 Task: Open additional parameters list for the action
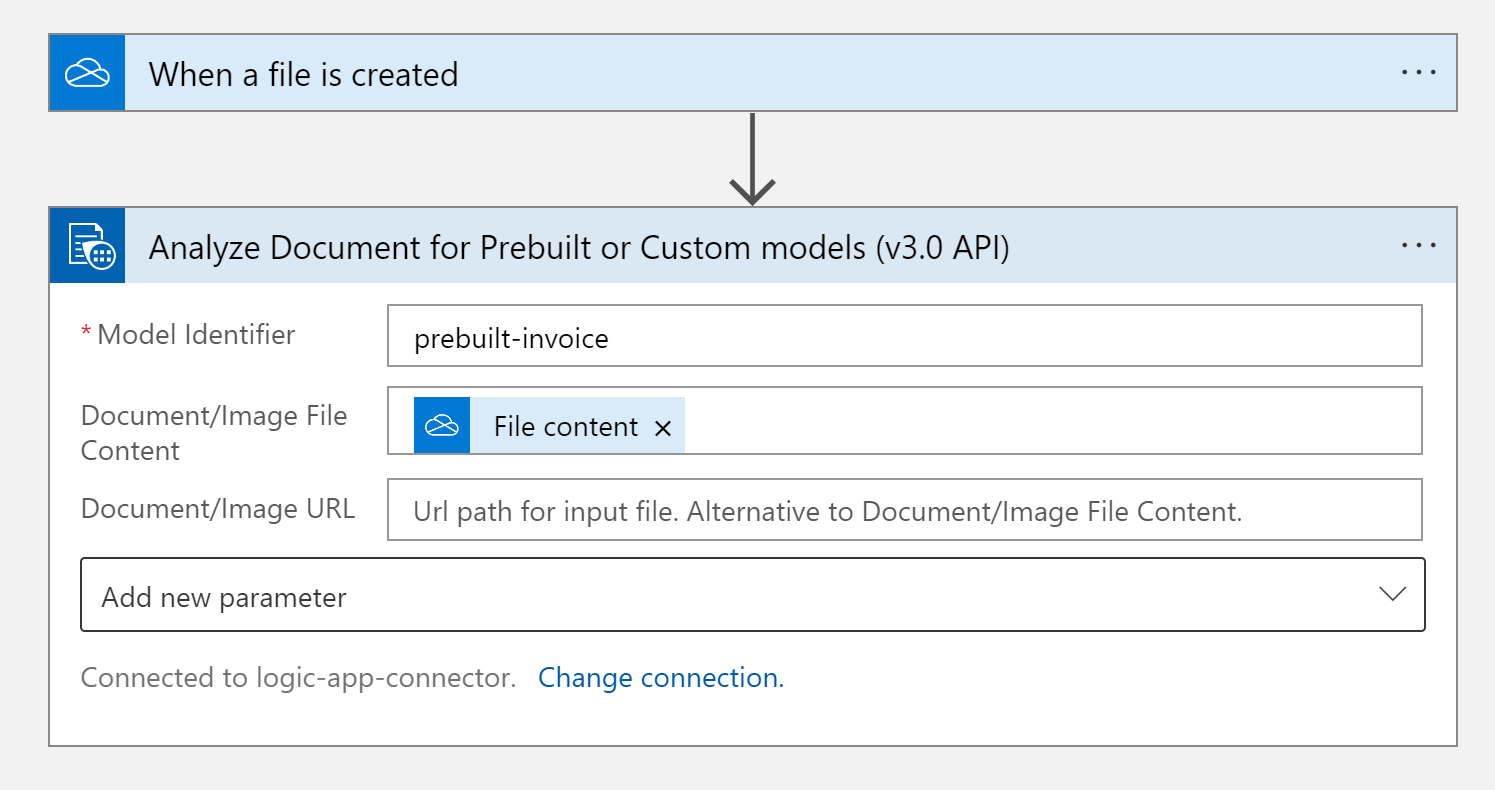click(751, 594)
